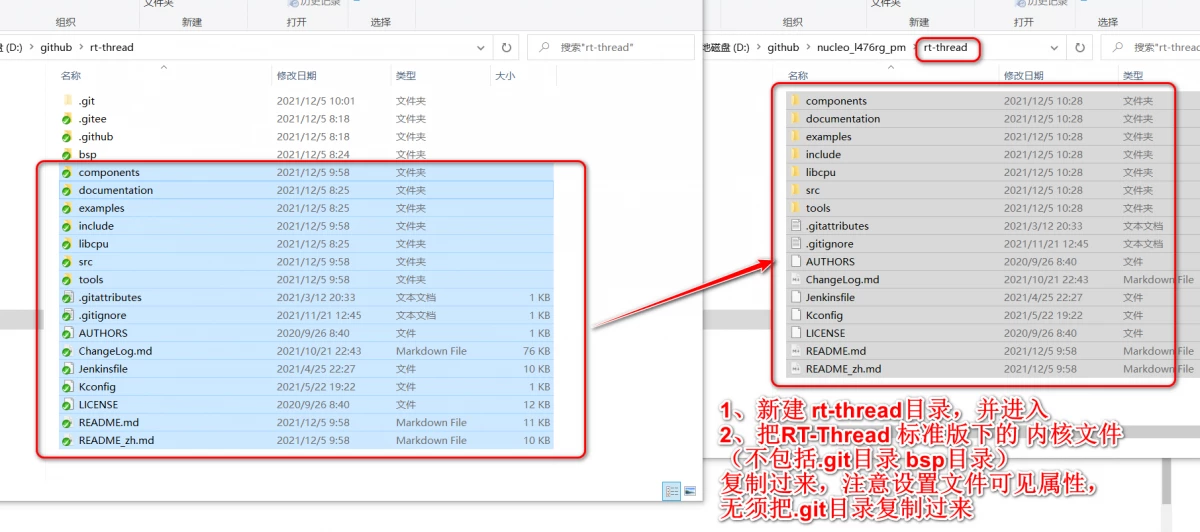
Task: Select .gitignore in left window
Action: pyautogui.click(x=102, y=316)
